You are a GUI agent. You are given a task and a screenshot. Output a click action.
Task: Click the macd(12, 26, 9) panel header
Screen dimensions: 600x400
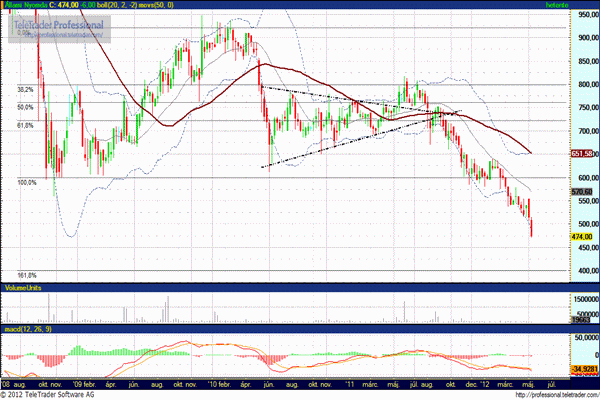click(x=28, y=329)
